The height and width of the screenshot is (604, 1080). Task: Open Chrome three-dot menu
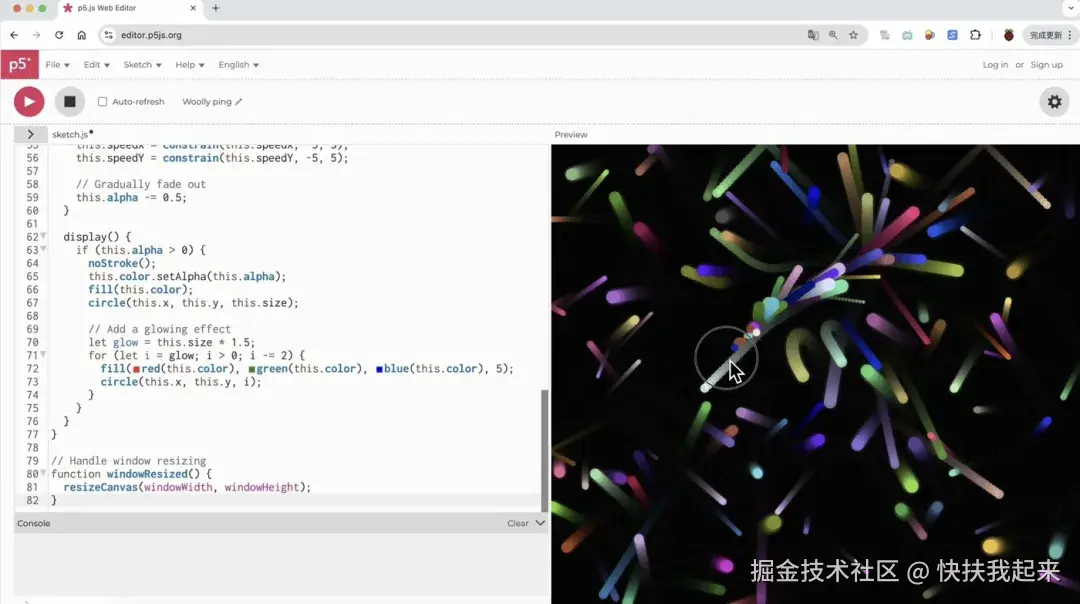click(x=1070, y=35)
